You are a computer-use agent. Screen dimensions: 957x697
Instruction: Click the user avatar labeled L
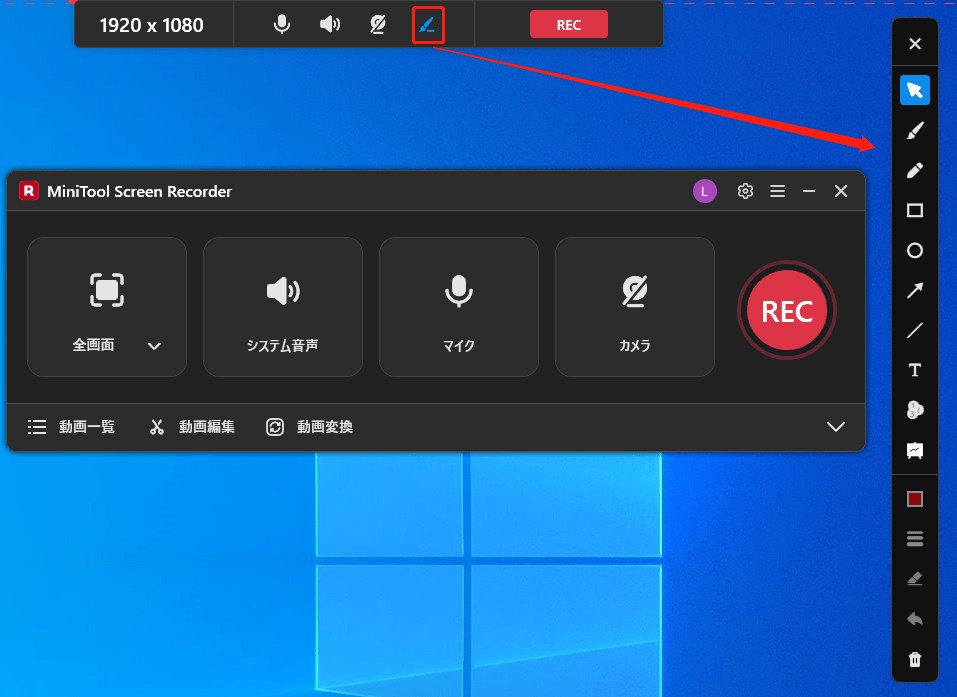705,190
